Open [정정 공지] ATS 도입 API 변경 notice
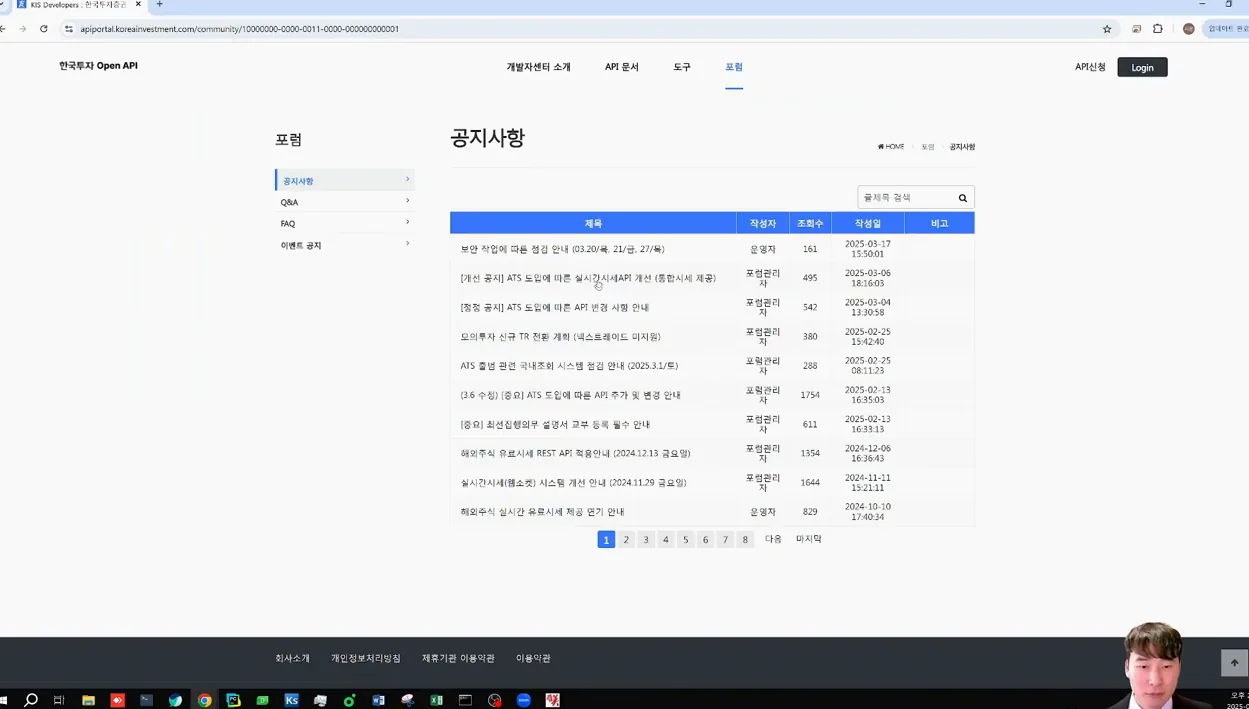Screen dimensions: 1249x709 pyautogui.click(x=554, y=307)
